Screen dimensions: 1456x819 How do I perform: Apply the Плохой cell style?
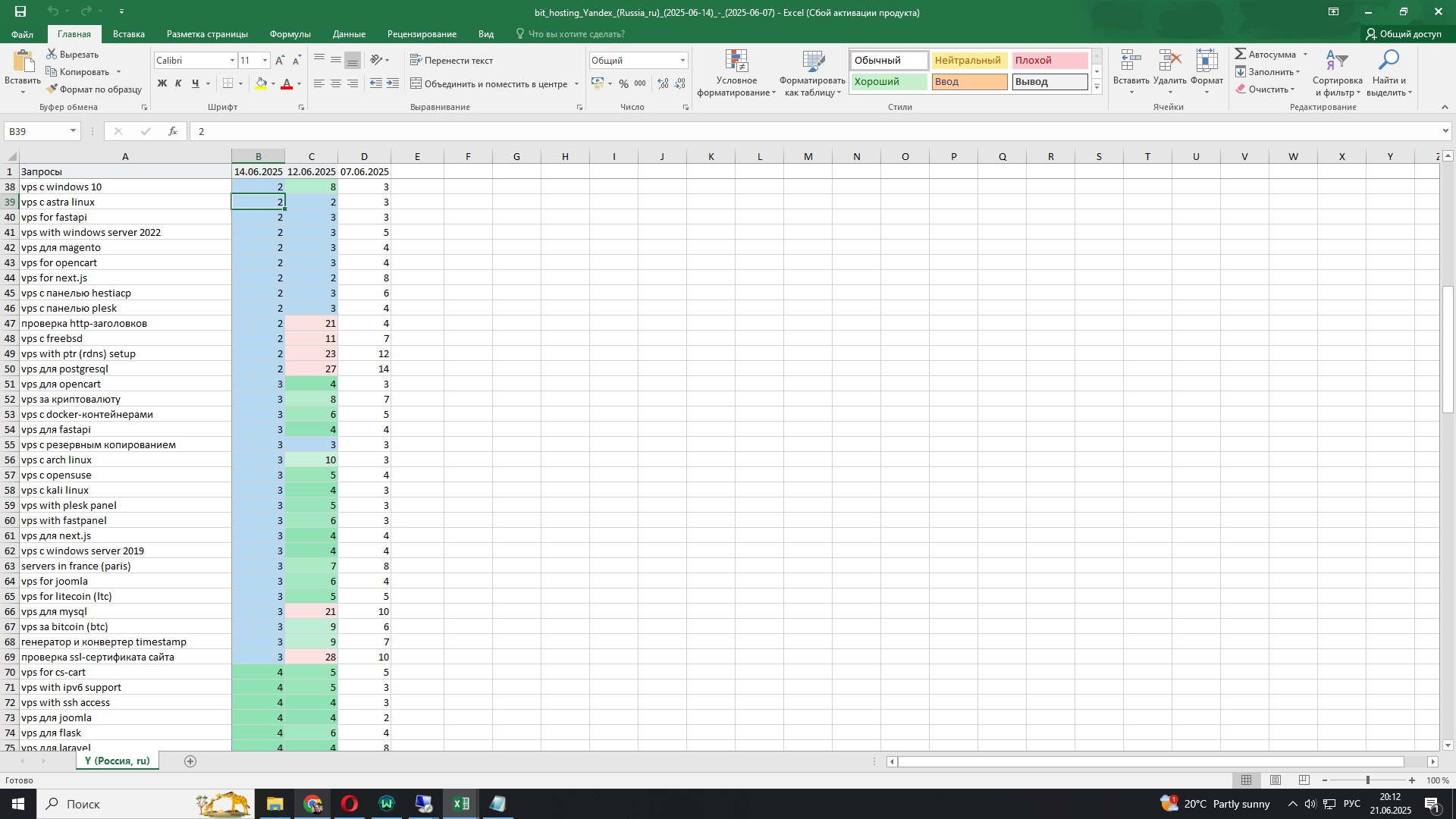coord(1050,60)
